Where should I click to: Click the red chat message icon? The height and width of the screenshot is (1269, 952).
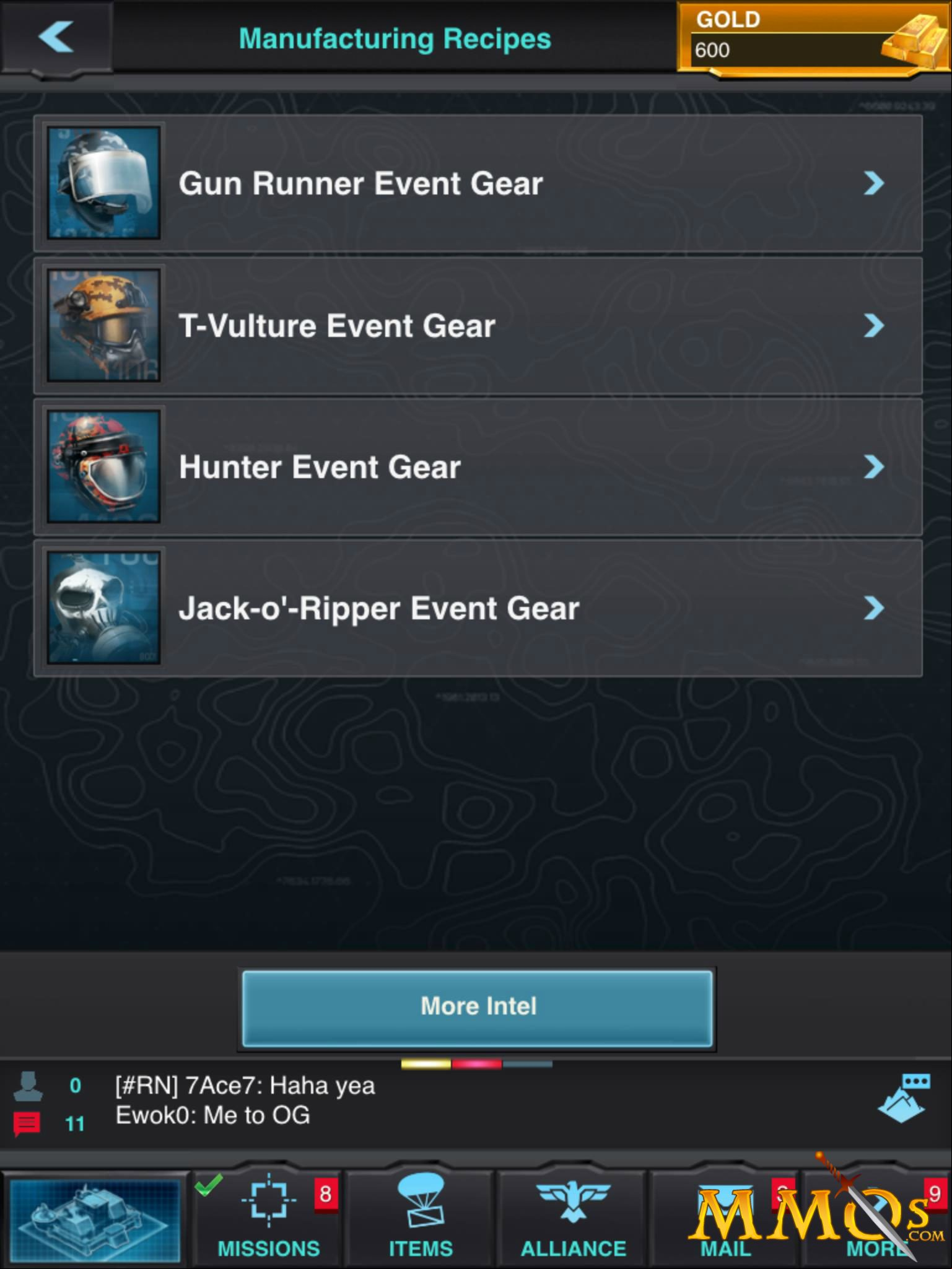27,1123
